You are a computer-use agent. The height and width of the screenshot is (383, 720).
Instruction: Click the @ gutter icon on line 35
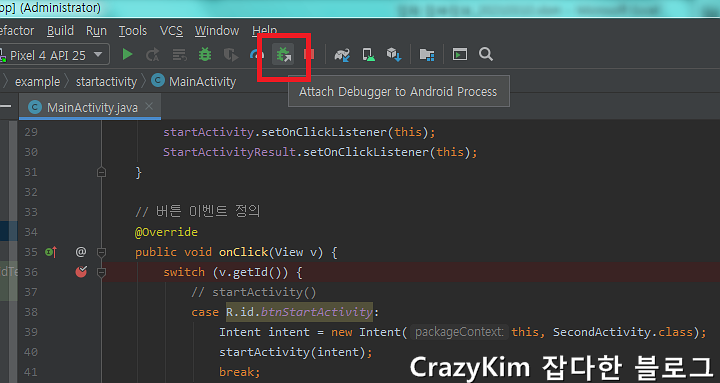[81, 252]
